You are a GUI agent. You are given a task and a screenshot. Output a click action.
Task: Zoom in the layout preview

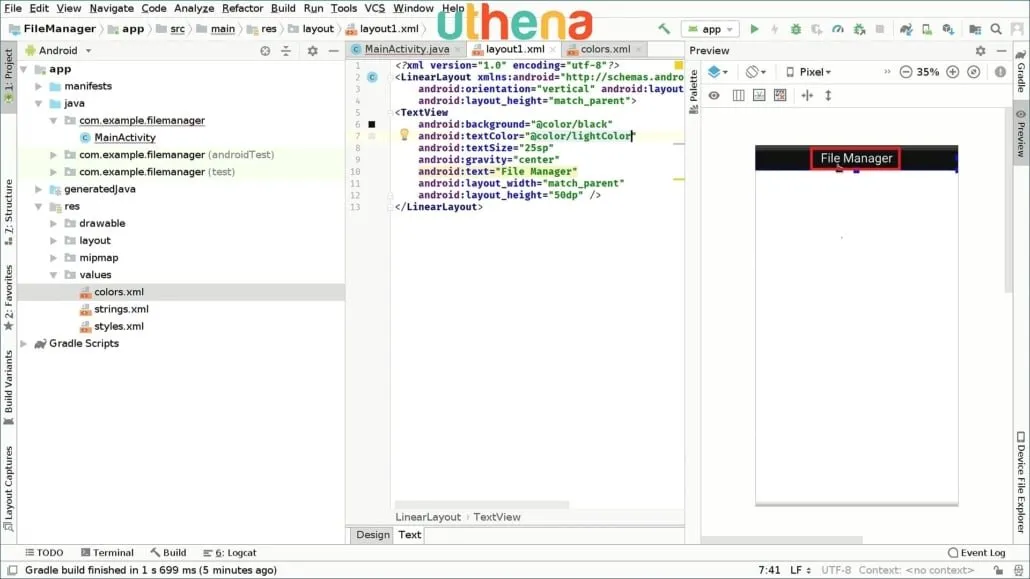click(952, 72)
